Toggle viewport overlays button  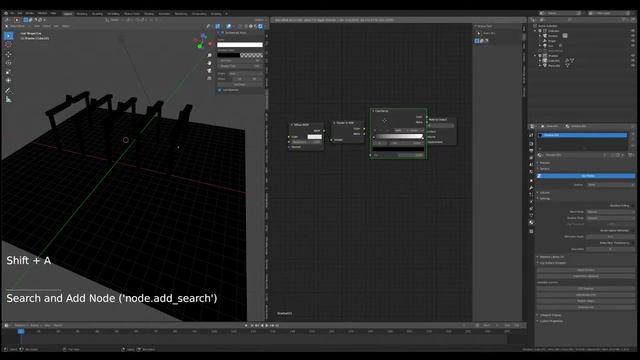click(x=229, y=26)
